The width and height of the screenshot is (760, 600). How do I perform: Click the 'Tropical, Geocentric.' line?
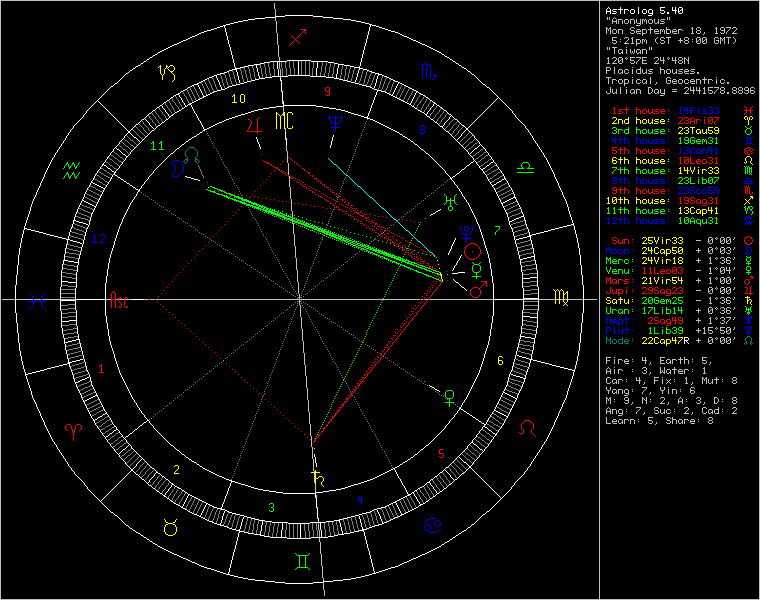[x=668, y=80]
